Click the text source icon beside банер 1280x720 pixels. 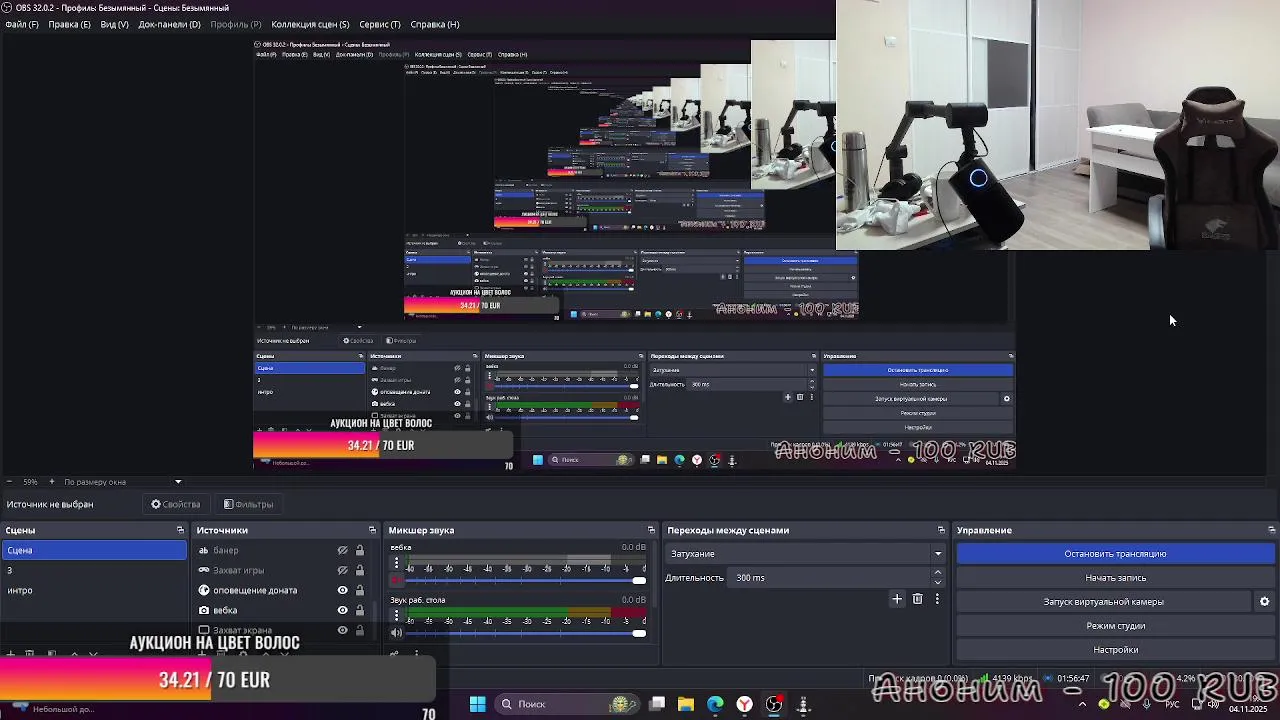coord(204,550)
